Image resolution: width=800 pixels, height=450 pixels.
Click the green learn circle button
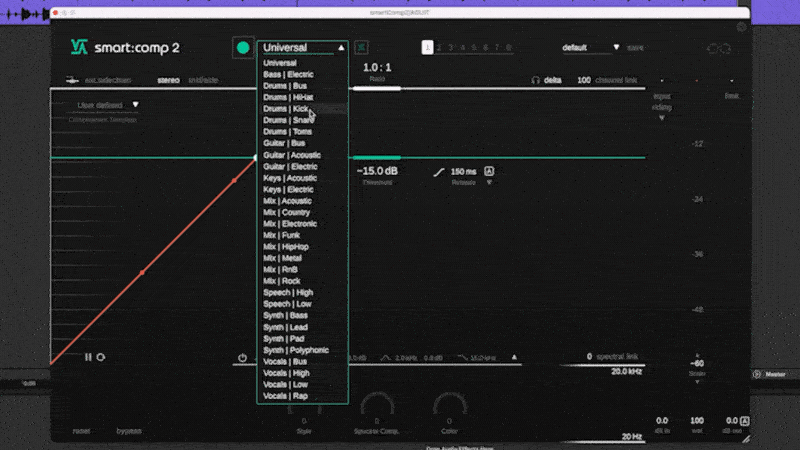(243, 47)
